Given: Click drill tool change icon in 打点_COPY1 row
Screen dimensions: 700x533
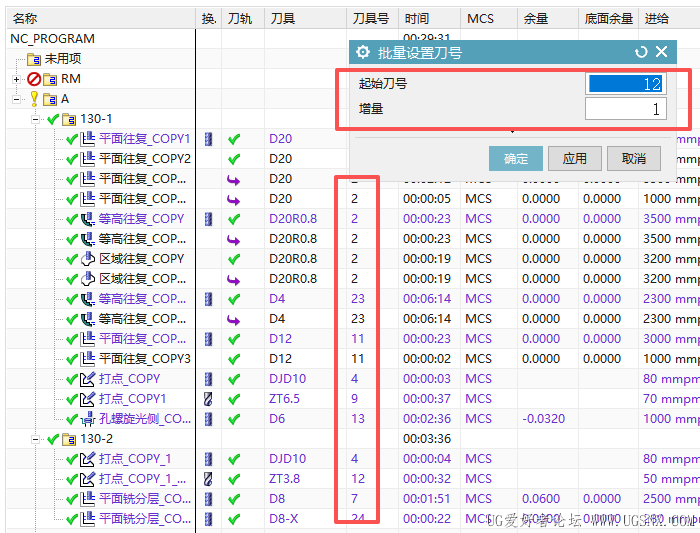Looking at the screenshot, I should tap(208, 399).
